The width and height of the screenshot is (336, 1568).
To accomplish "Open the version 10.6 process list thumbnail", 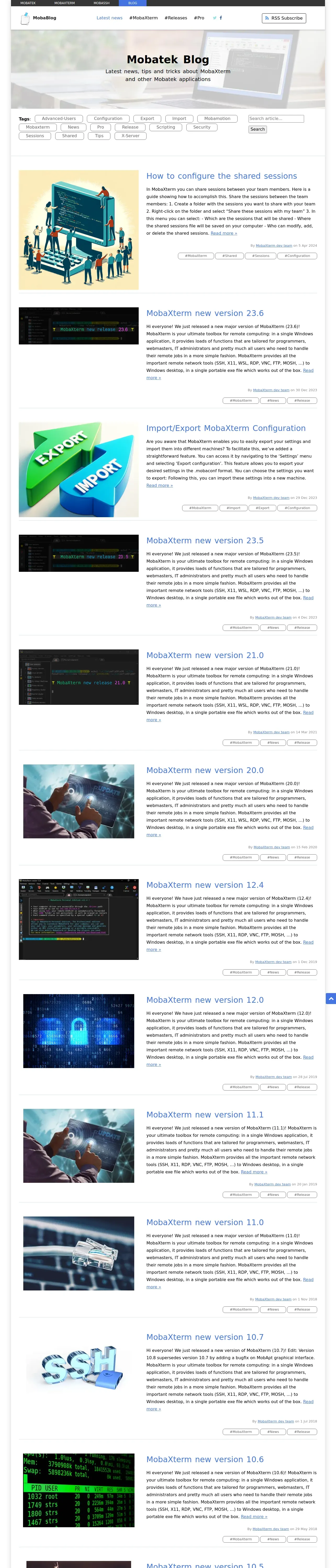I will (79, 1491).
